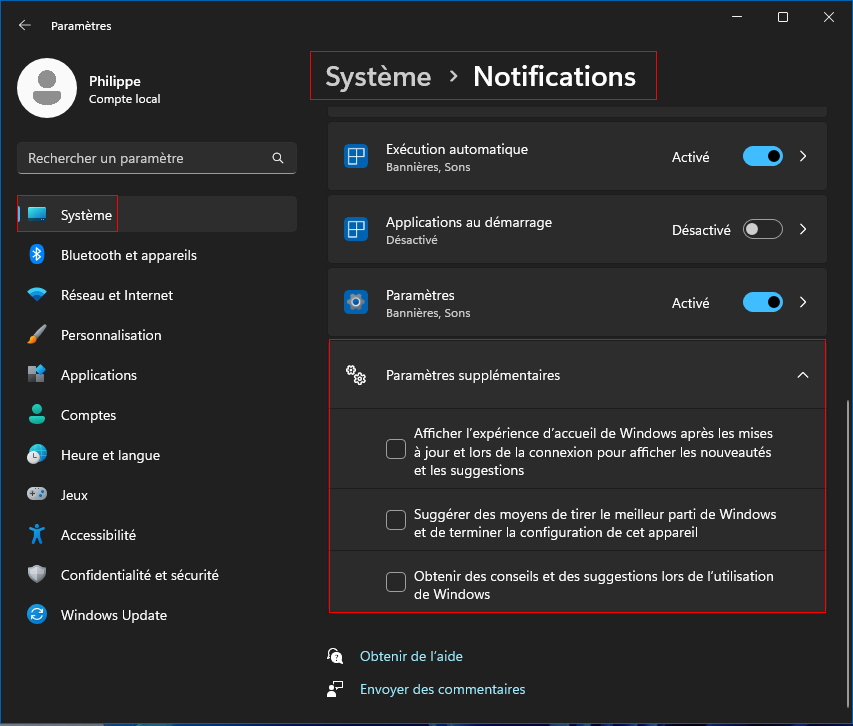Screen dimensions: 853x726
Task: Open Bluetooth et appareils section
Action: click(157, 255)
